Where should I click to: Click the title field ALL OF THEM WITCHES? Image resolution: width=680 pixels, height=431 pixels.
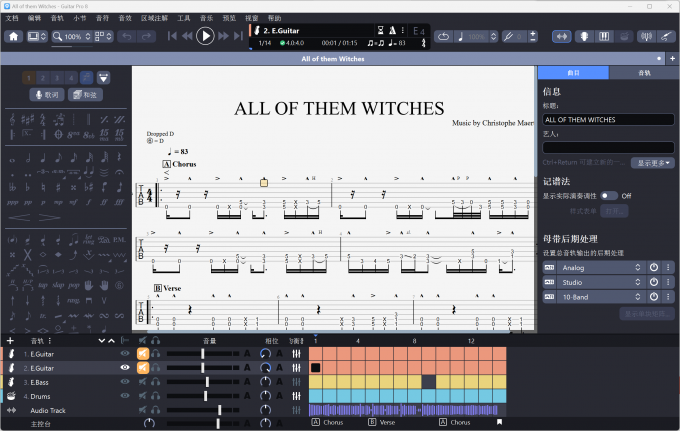608,119
